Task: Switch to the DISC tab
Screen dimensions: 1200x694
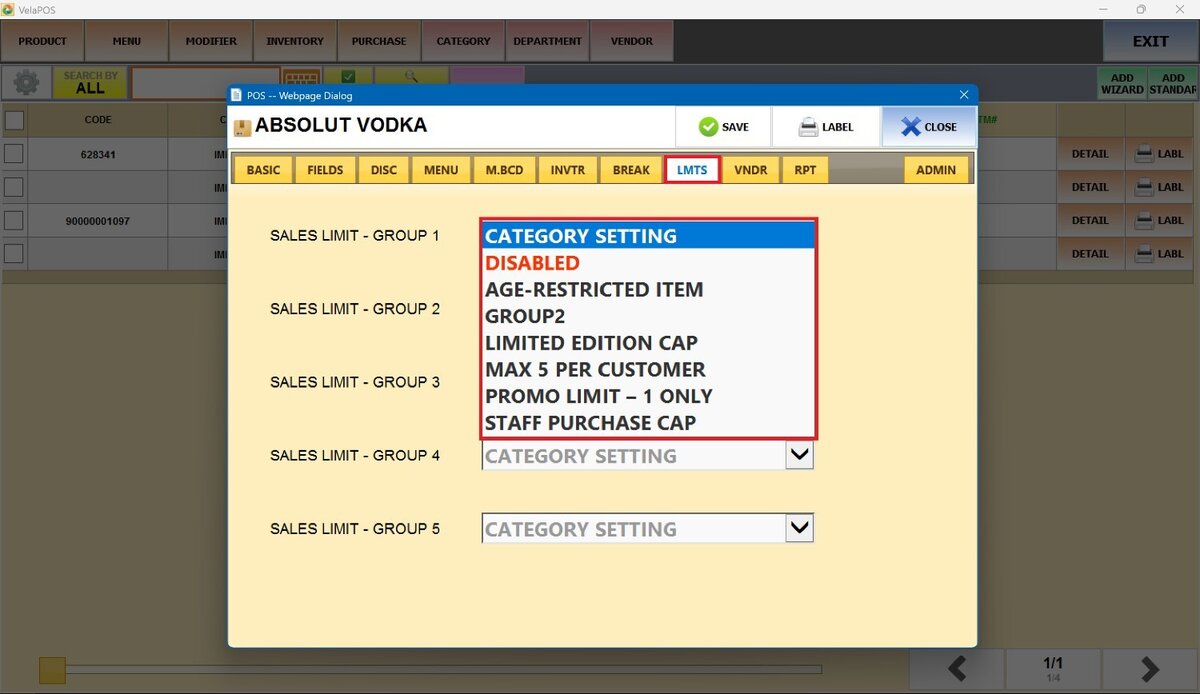Action: pos(384,170)
